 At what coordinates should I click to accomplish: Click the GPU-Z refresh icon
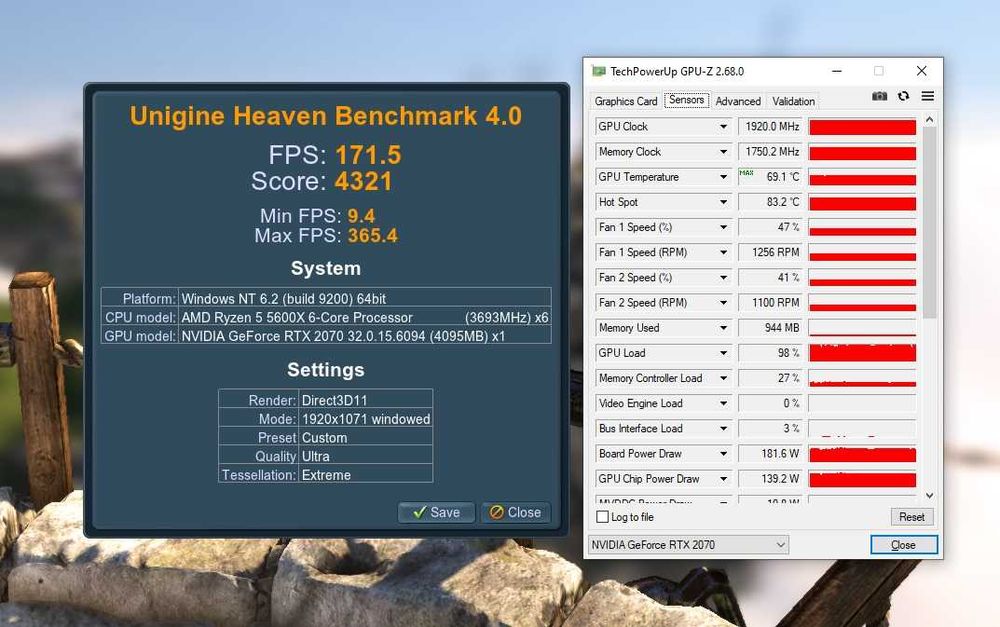(x=903, y=96)
